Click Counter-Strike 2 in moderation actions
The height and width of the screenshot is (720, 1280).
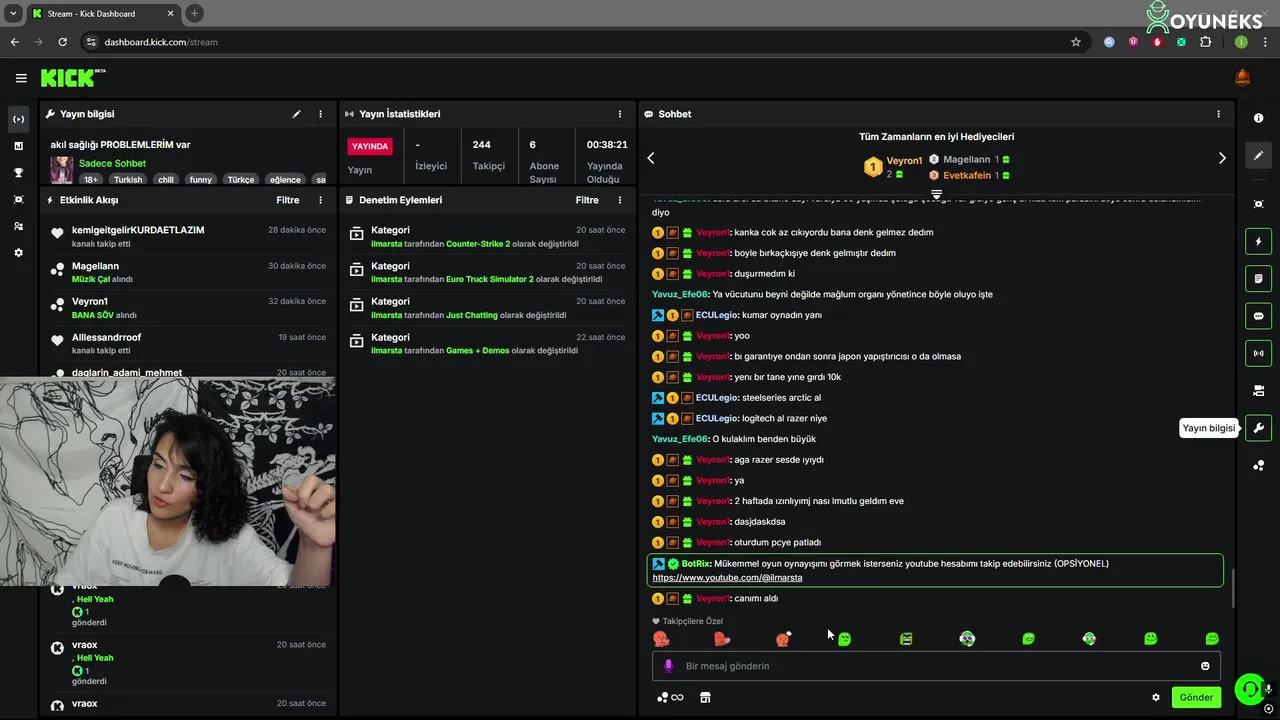click(478, 244)
